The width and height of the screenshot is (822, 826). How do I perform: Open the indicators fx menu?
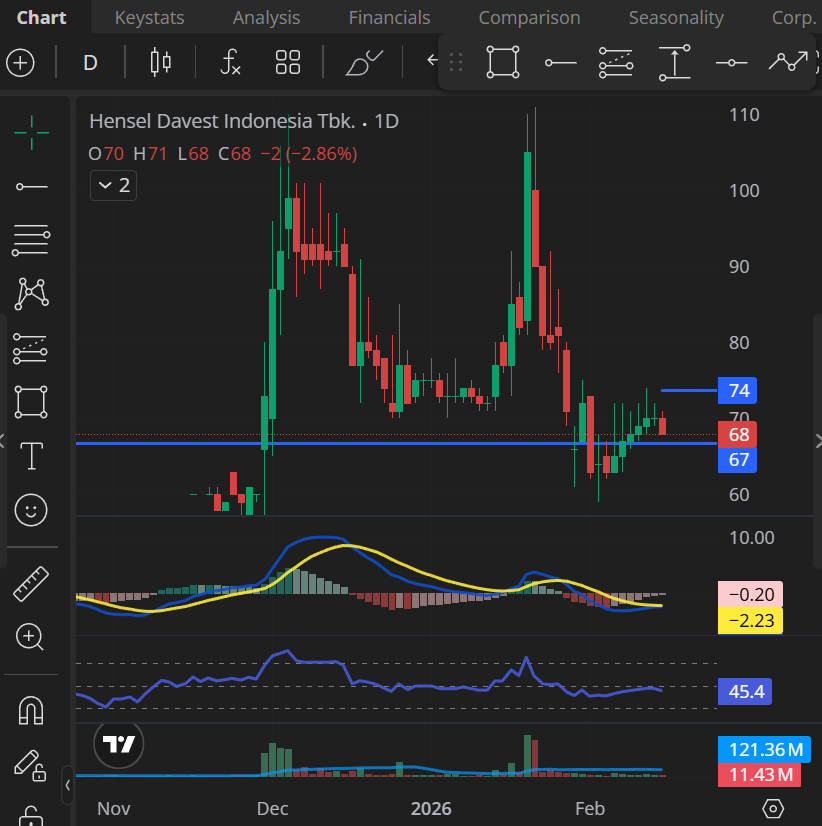coord(231,63)
